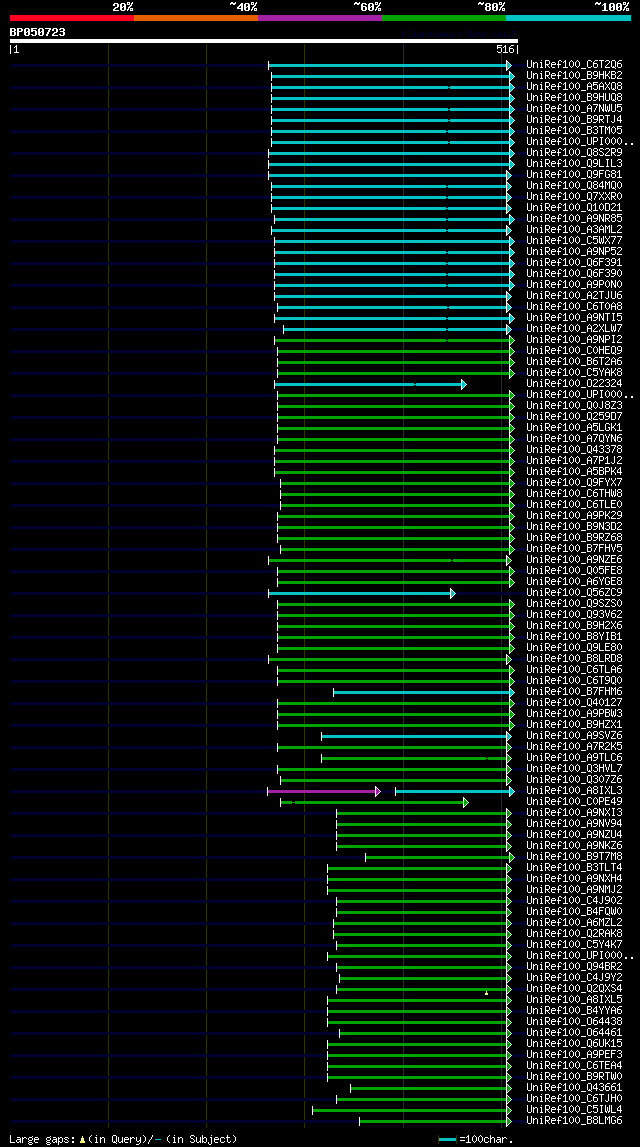Select the UniRef100_C0PE49 label

coord(574,802)
